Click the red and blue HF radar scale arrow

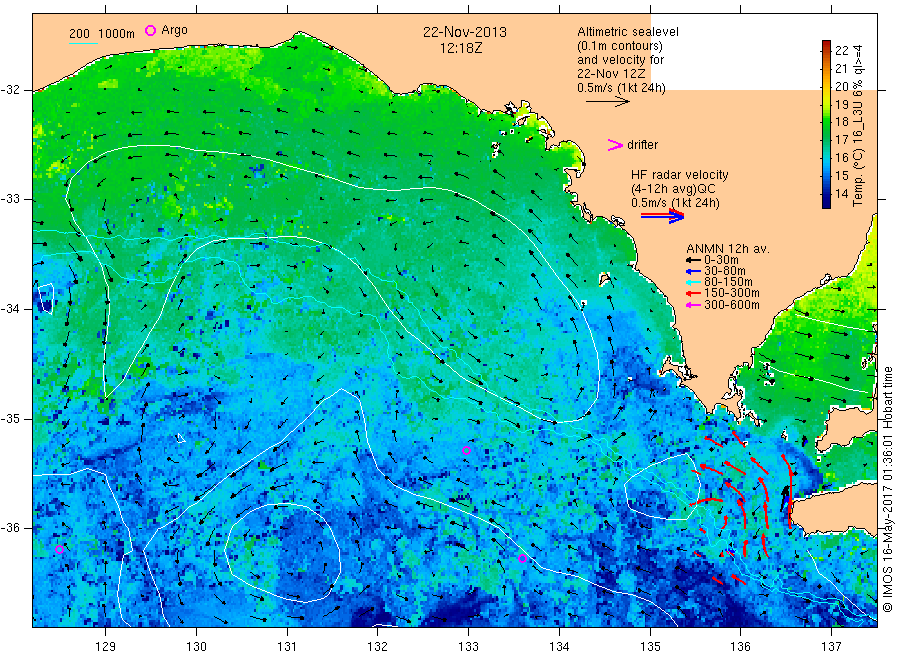point(662,216)
